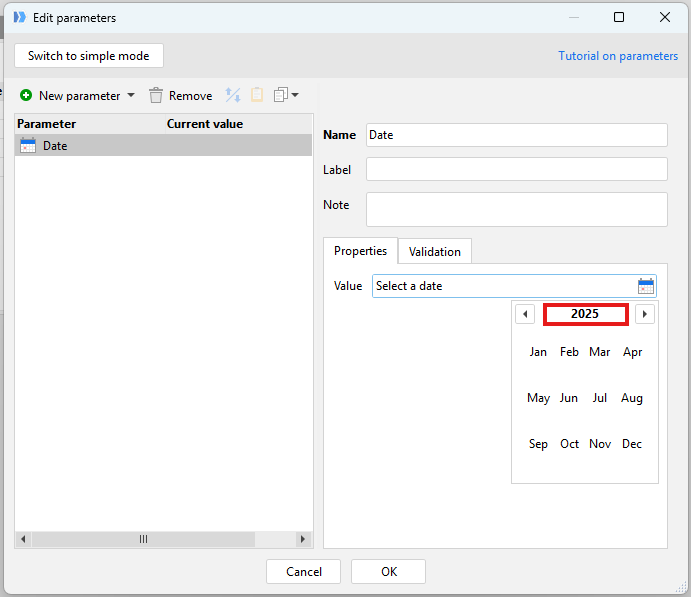Image resolution: width=691 pixels, height=597 pixels.
Task: Close the Edit parameters dialog
Action: (x=665, y=17)
